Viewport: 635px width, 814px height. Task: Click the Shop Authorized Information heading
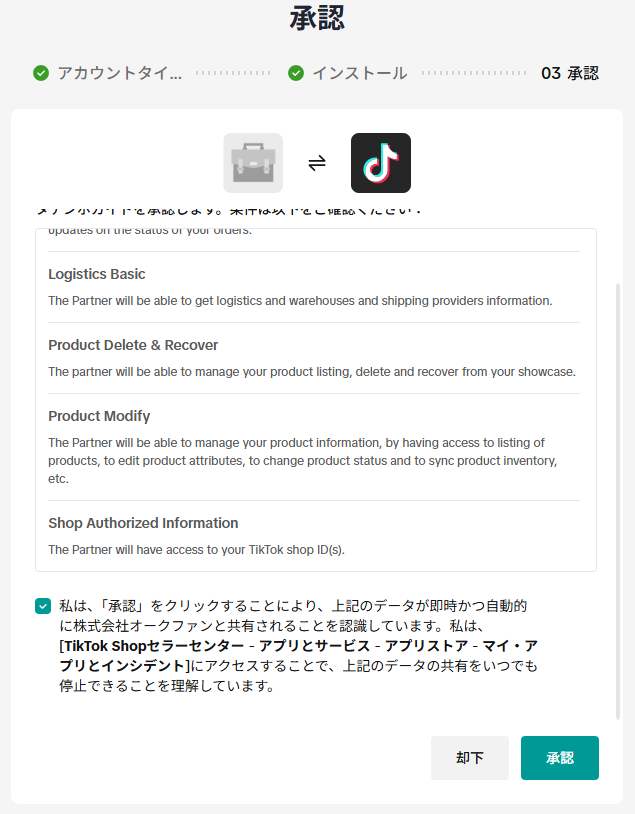(x=143, y=523)
